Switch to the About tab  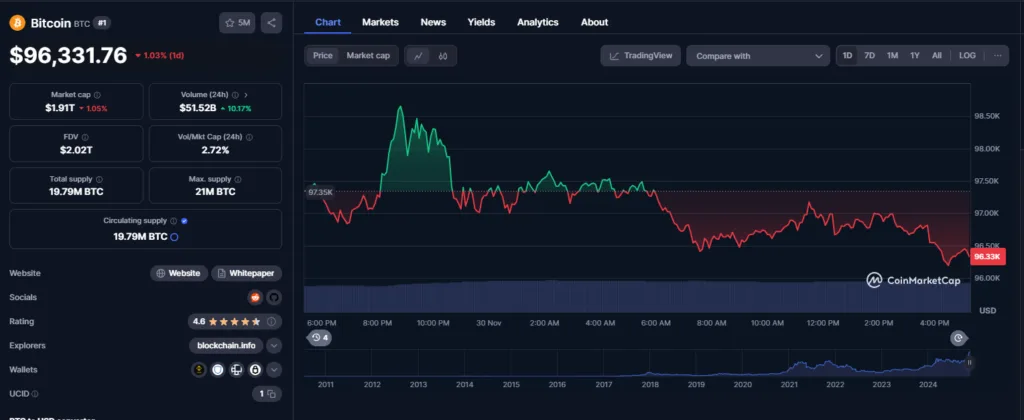click(594, 22)
